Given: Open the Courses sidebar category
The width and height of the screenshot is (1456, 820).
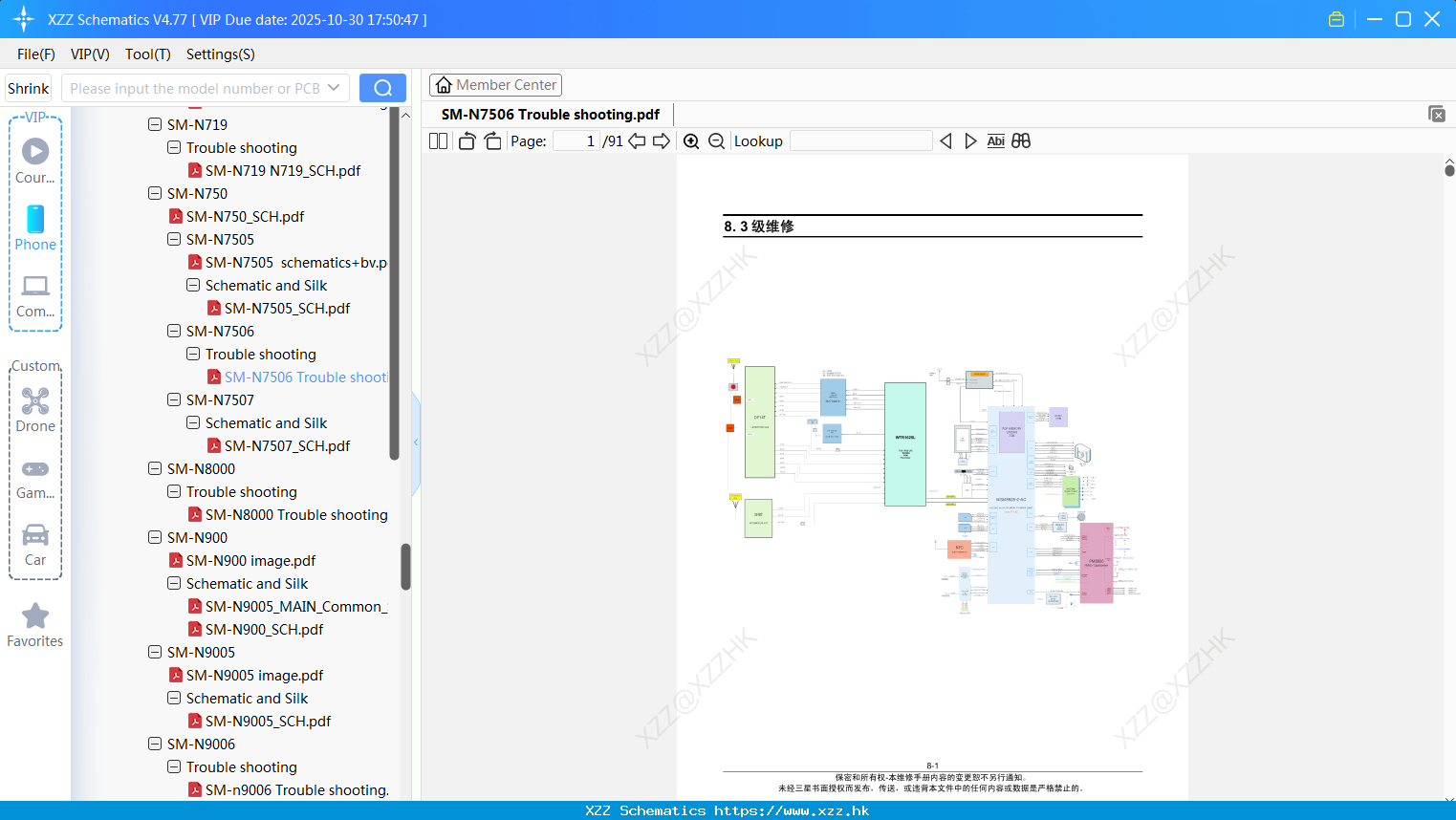Looking at the screenshot, I should [35, 161].
